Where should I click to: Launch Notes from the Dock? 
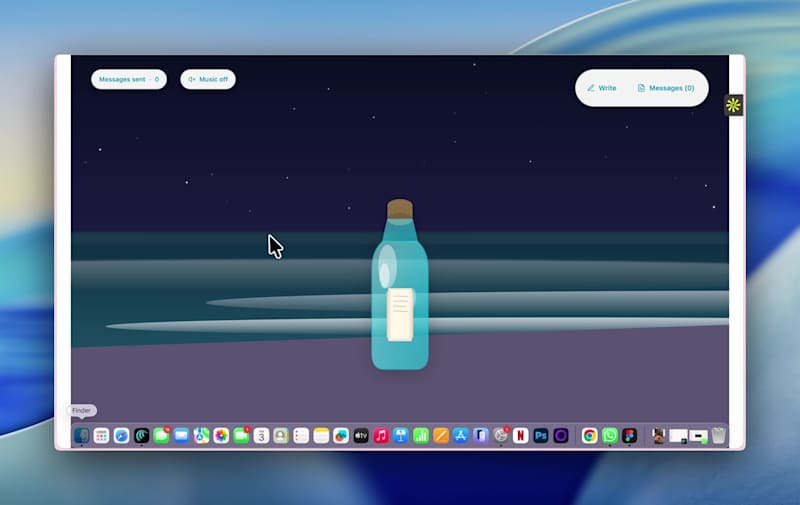pos(321,436)
